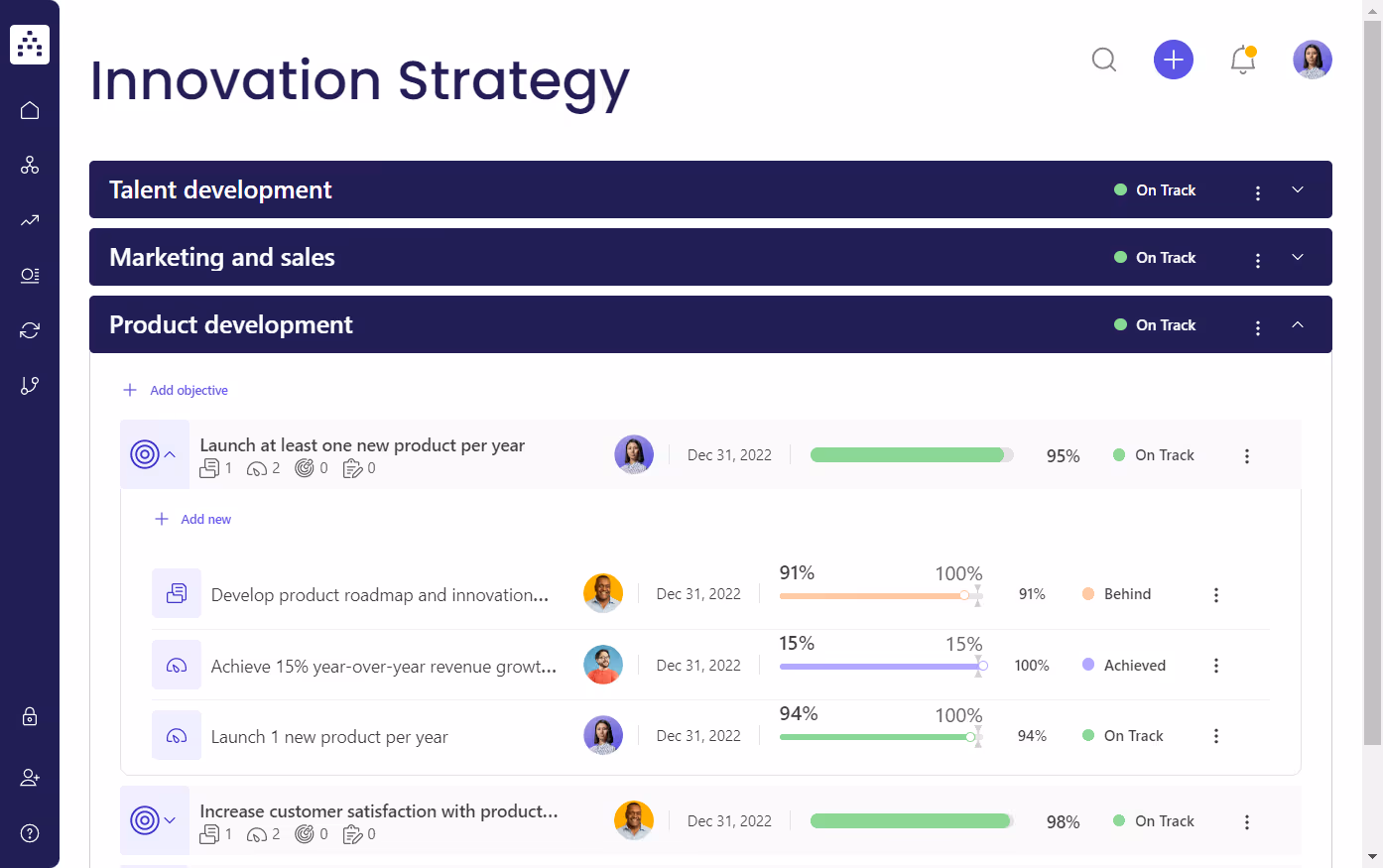The width and height of the screenshot is (1383, 868).
Task: Select the roadmap branch icon in sidebar
Action: (x=29, y=385)
